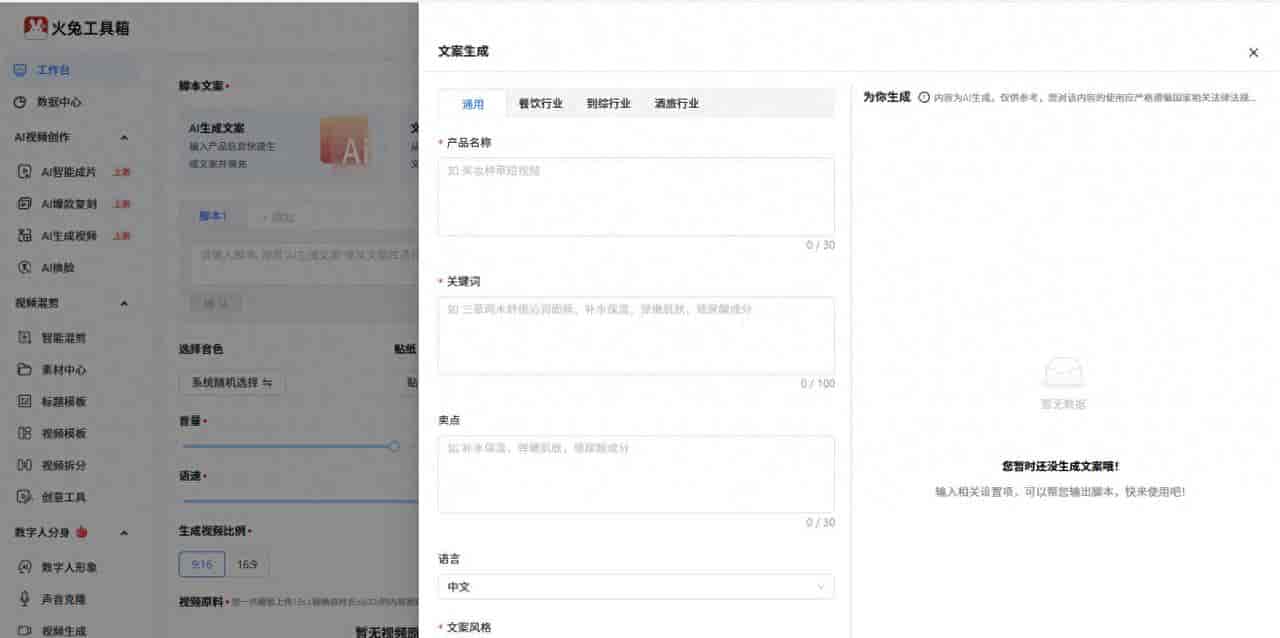
Task: Switch to the 酒旅行业 tab
Action: (x=676, y=104)
